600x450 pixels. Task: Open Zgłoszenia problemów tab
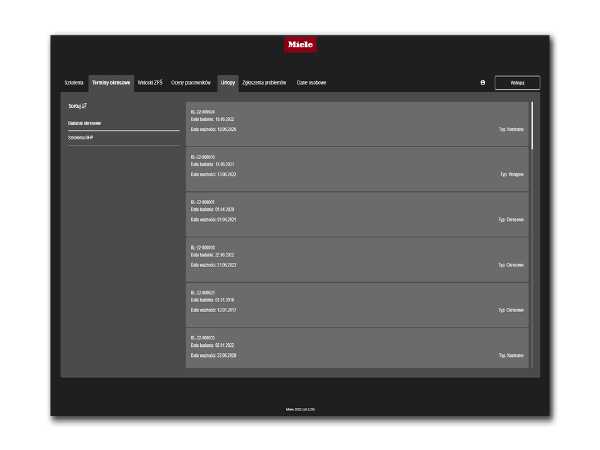pyautogui.click(x=264, y=83)
